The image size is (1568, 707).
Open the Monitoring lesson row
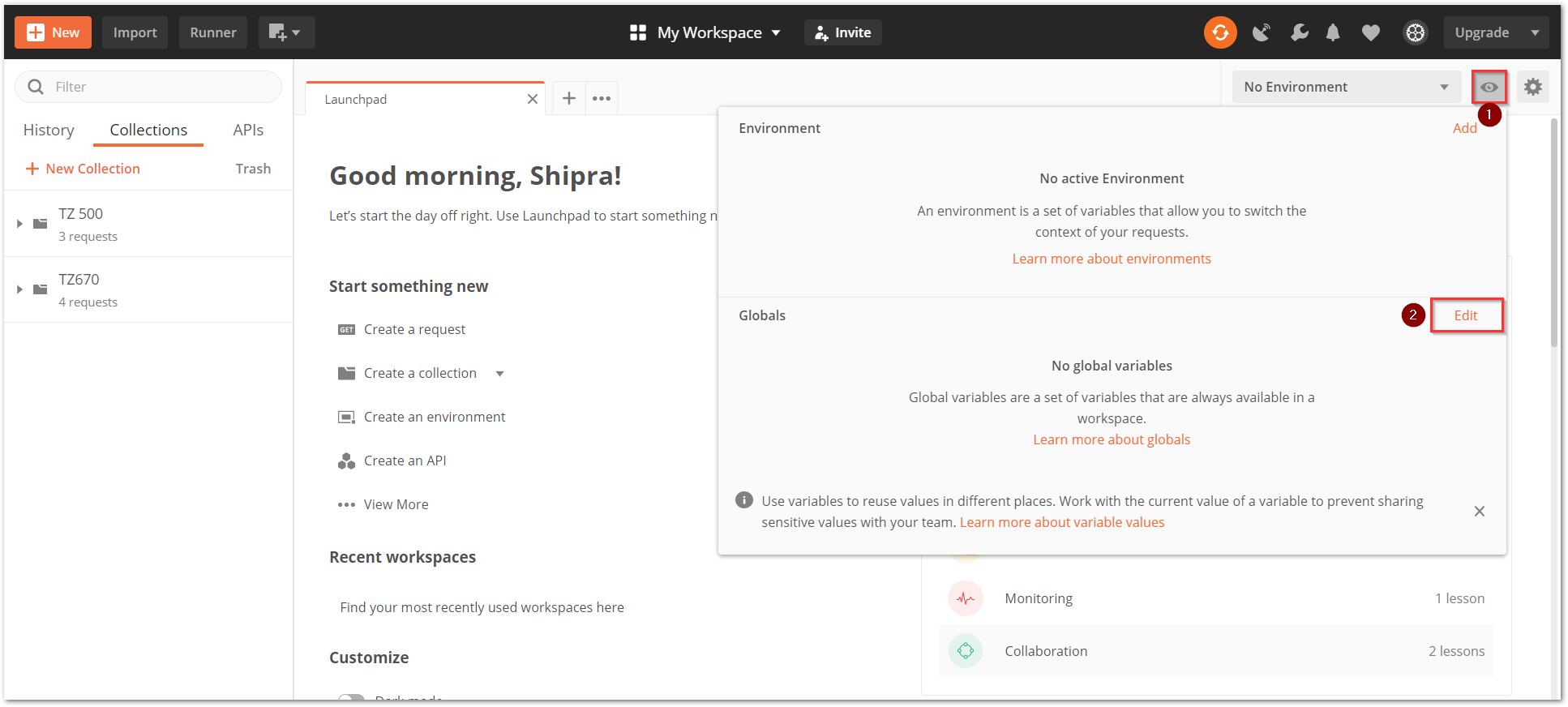pos(1216,598)
